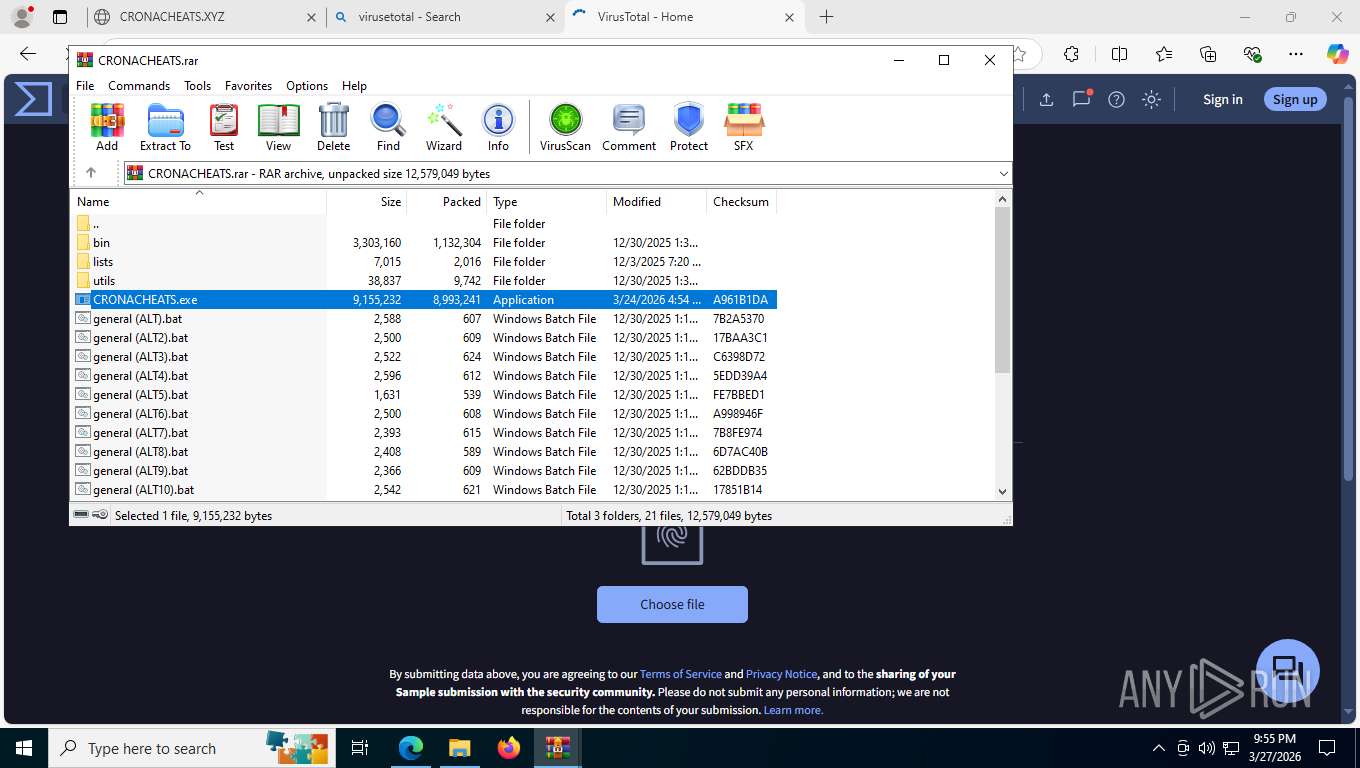The width and height of the screenshot is (1360, 768).
Task: Expand the archive path dropdown
Action: (1003, 174)
